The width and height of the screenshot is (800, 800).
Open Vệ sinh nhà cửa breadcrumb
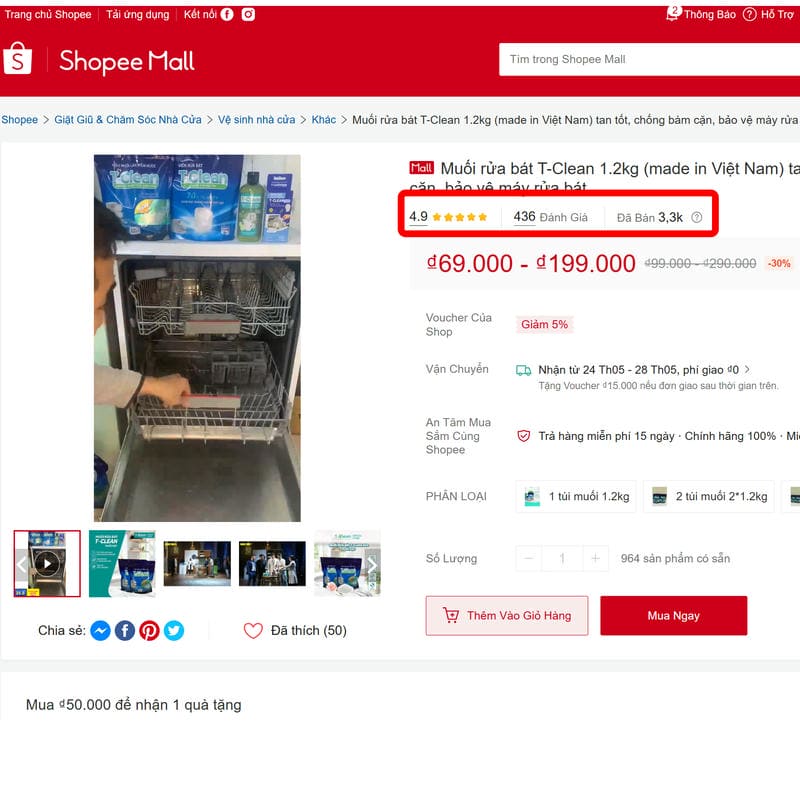(x=257, y=119)
